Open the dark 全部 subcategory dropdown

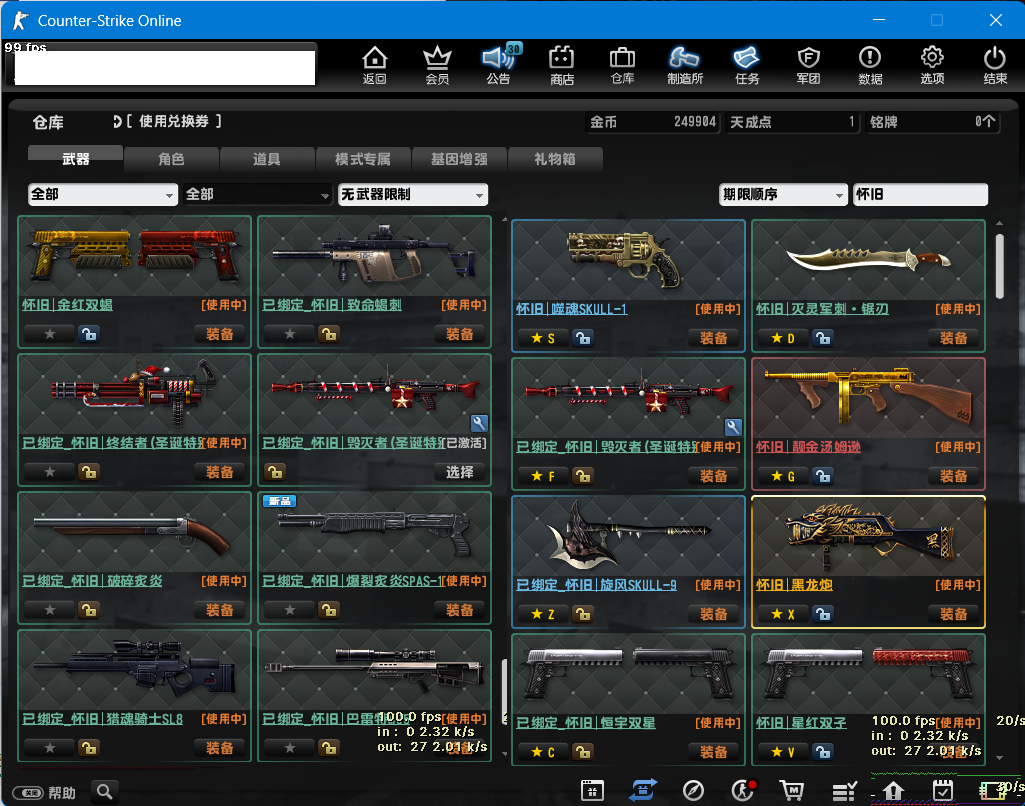[x=257, y=194]
